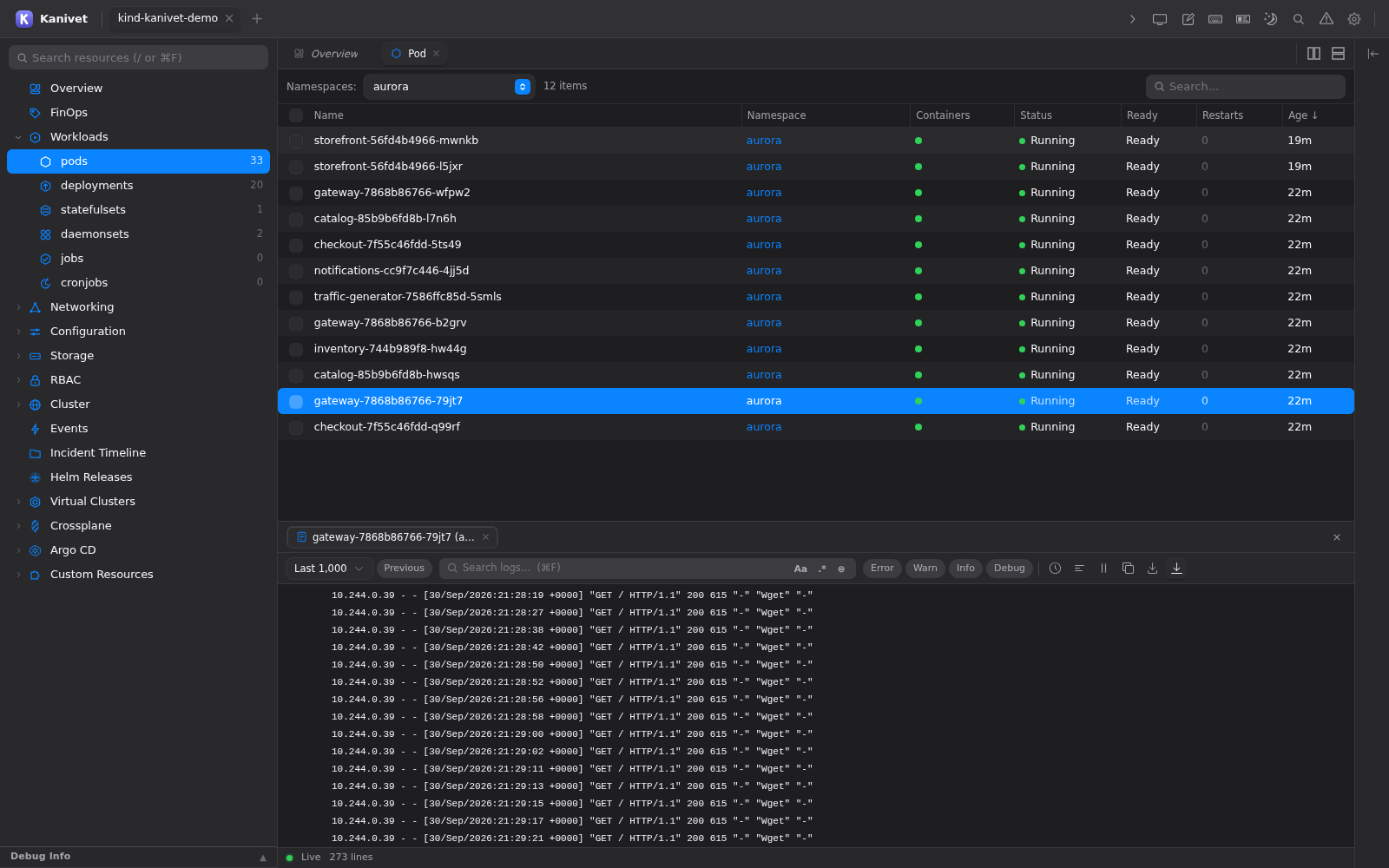Toggle case-sensitive Aa log search
Image resolution: width=1389 pixels, height=868 pixels.
pyautogui.click(x=800, y=569)
